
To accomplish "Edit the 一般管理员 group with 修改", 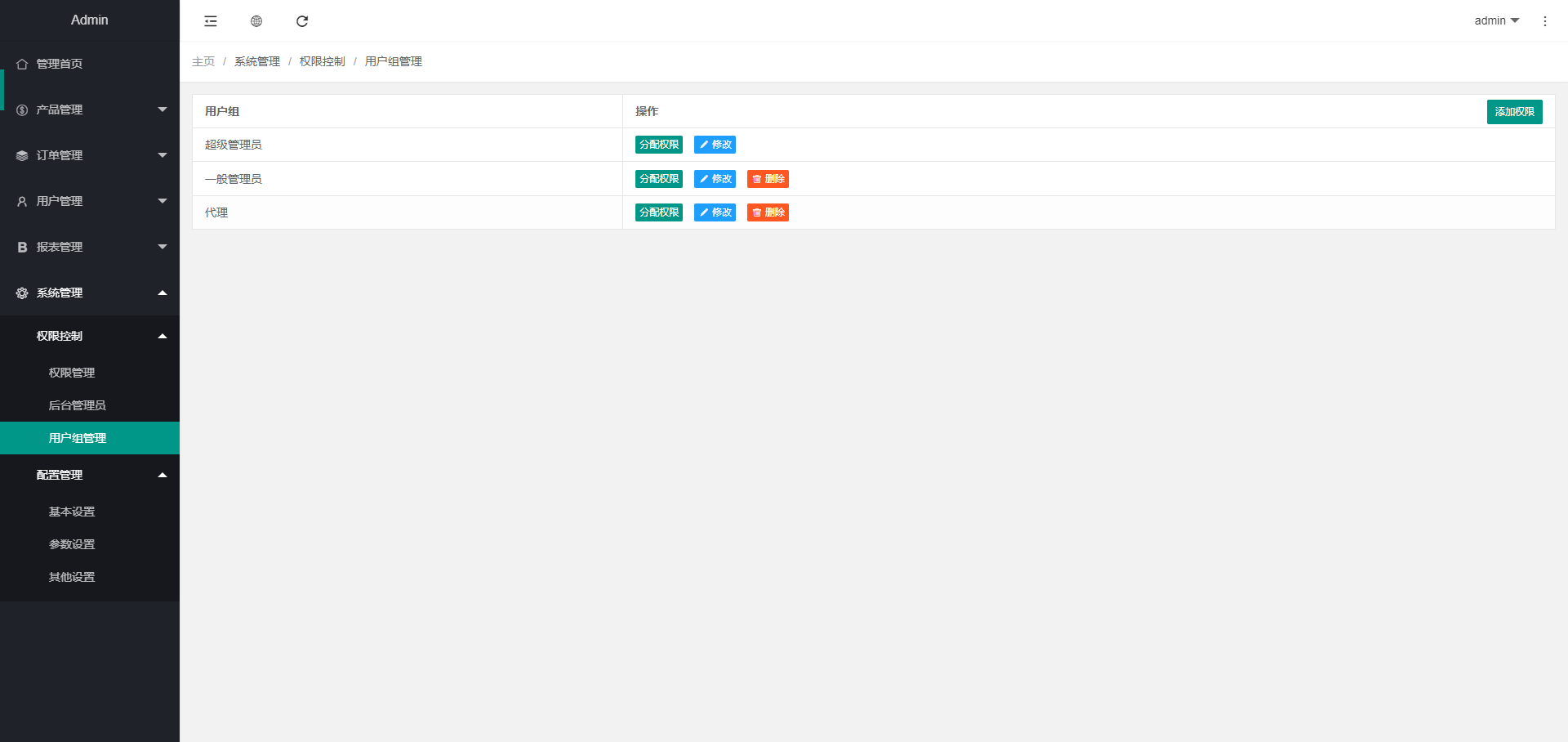I will (x=715, y=179).
